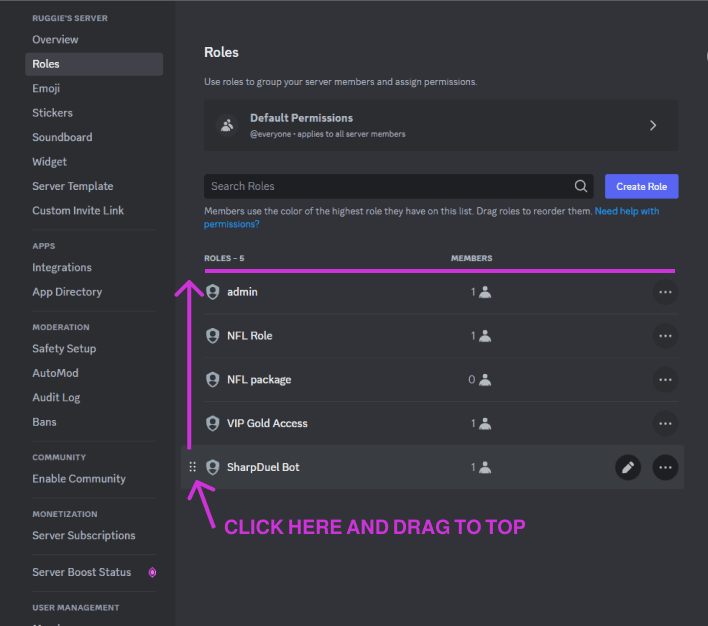708x626 pixels.
Task: Click the ROLES – 5 column header
Action: (x=224, y=258)
